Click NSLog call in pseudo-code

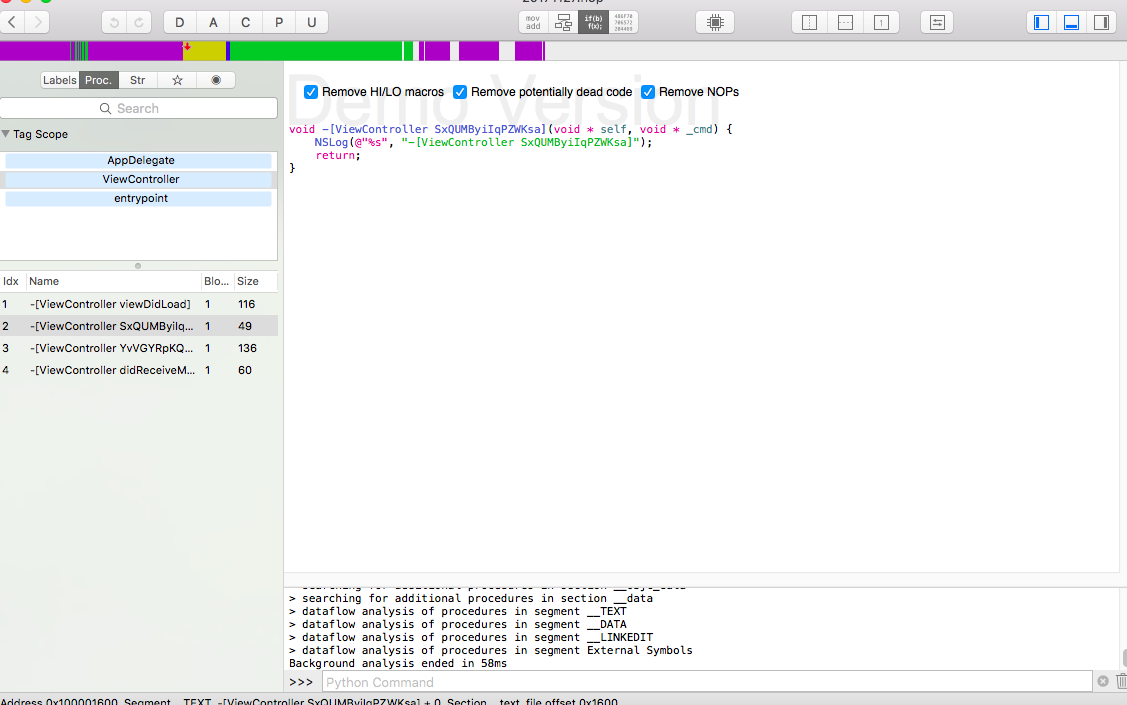(x=331, y=142)
